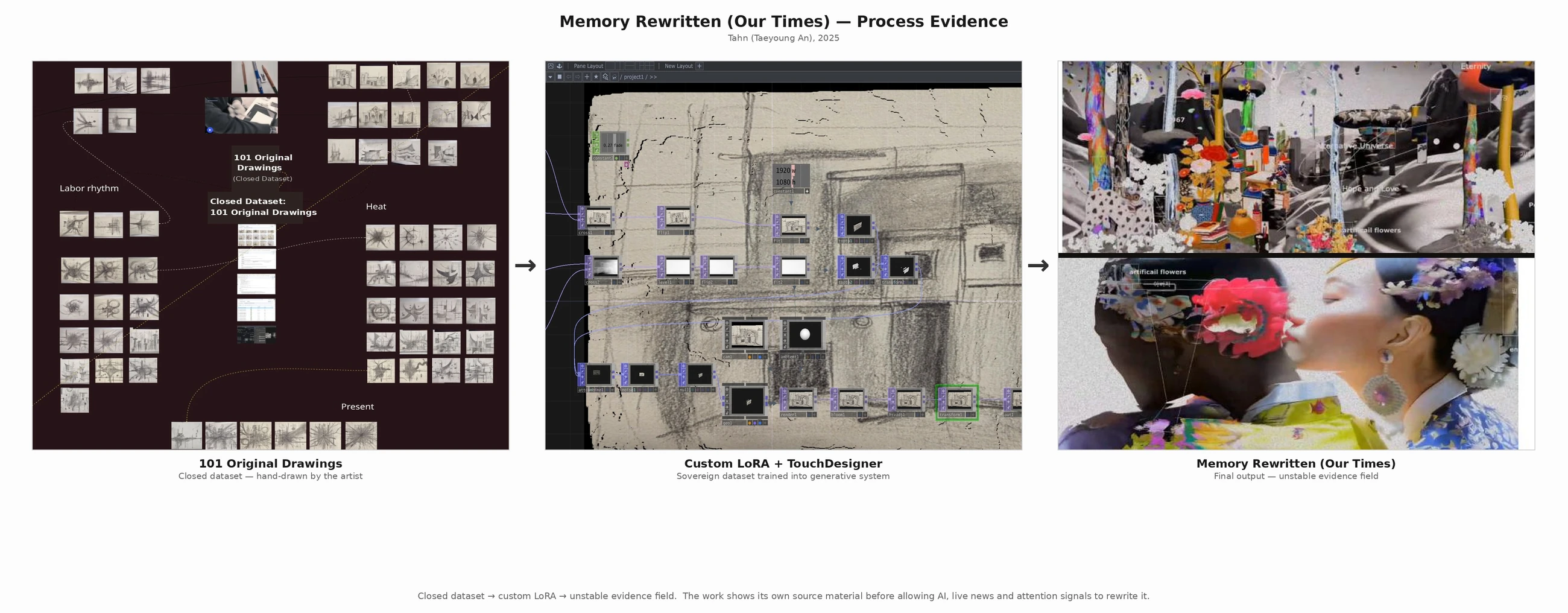1568x613 pixels.
Task: Click the "Present" label in drawings panel
Action: [357, 407]
